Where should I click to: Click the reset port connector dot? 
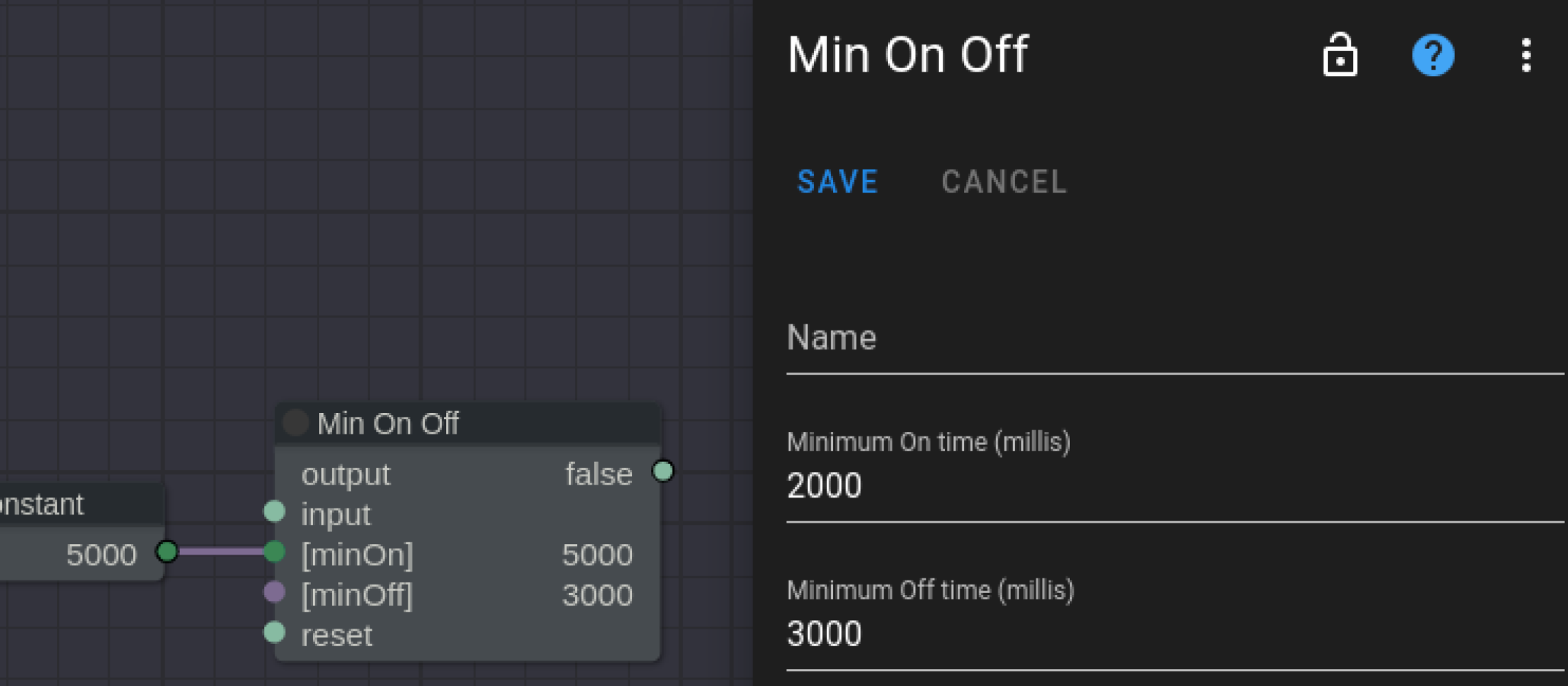(274, 632)
